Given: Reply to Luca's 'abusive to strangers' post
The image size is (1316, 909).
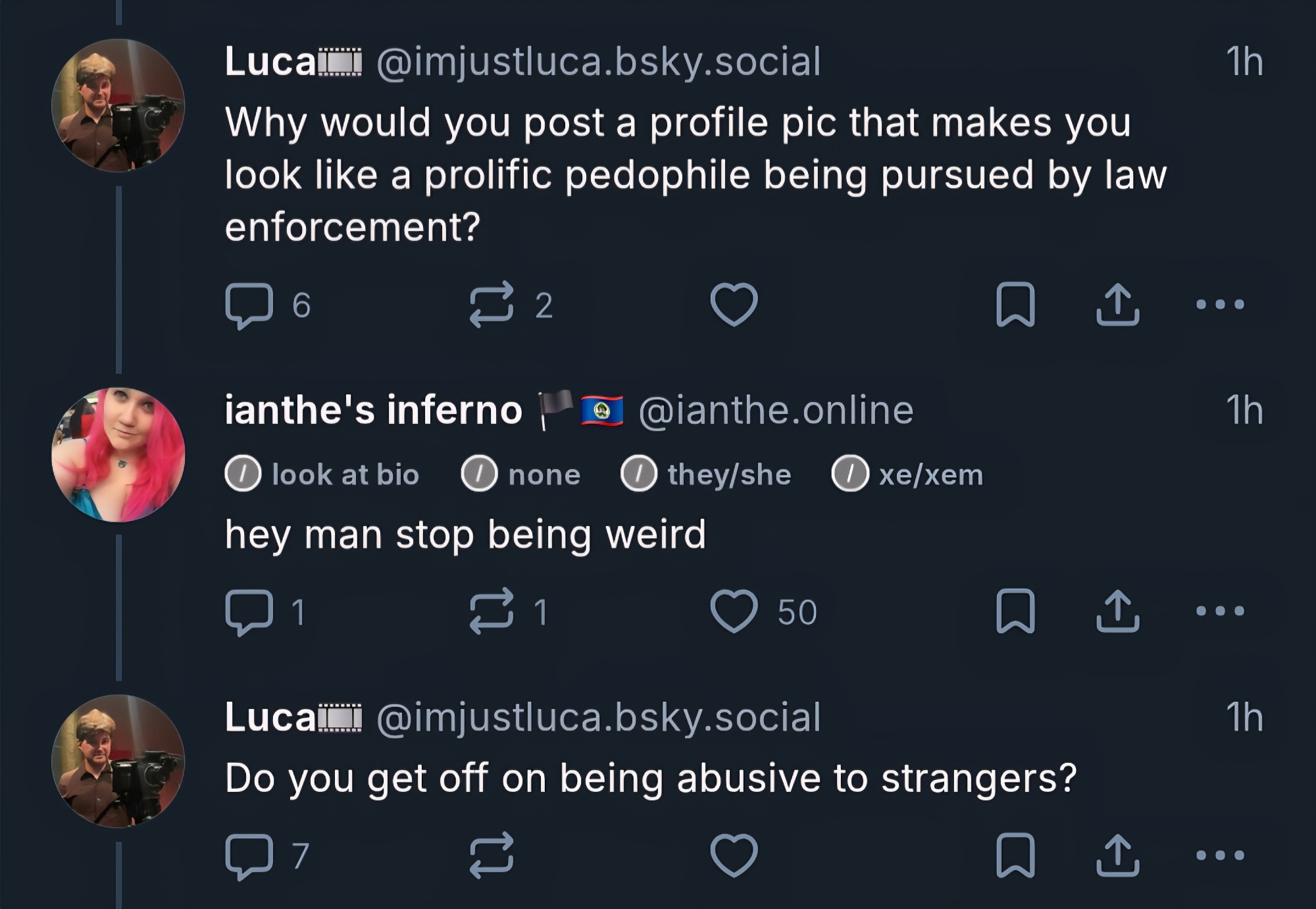Looking at the screenshot, I should (249, 856).
